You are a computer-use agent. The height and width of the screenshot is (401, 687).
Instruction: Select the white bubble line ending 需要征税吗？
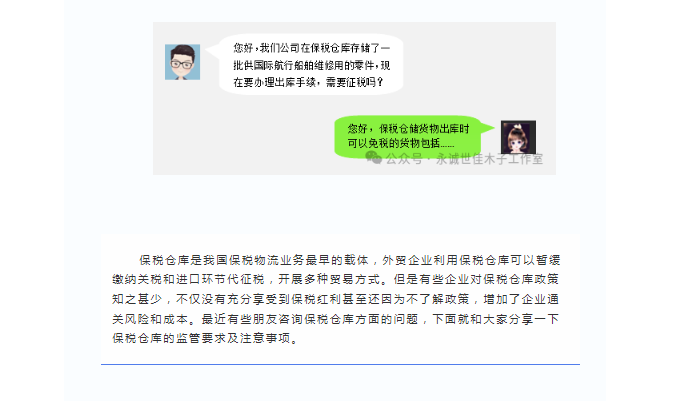coord(308,82)
